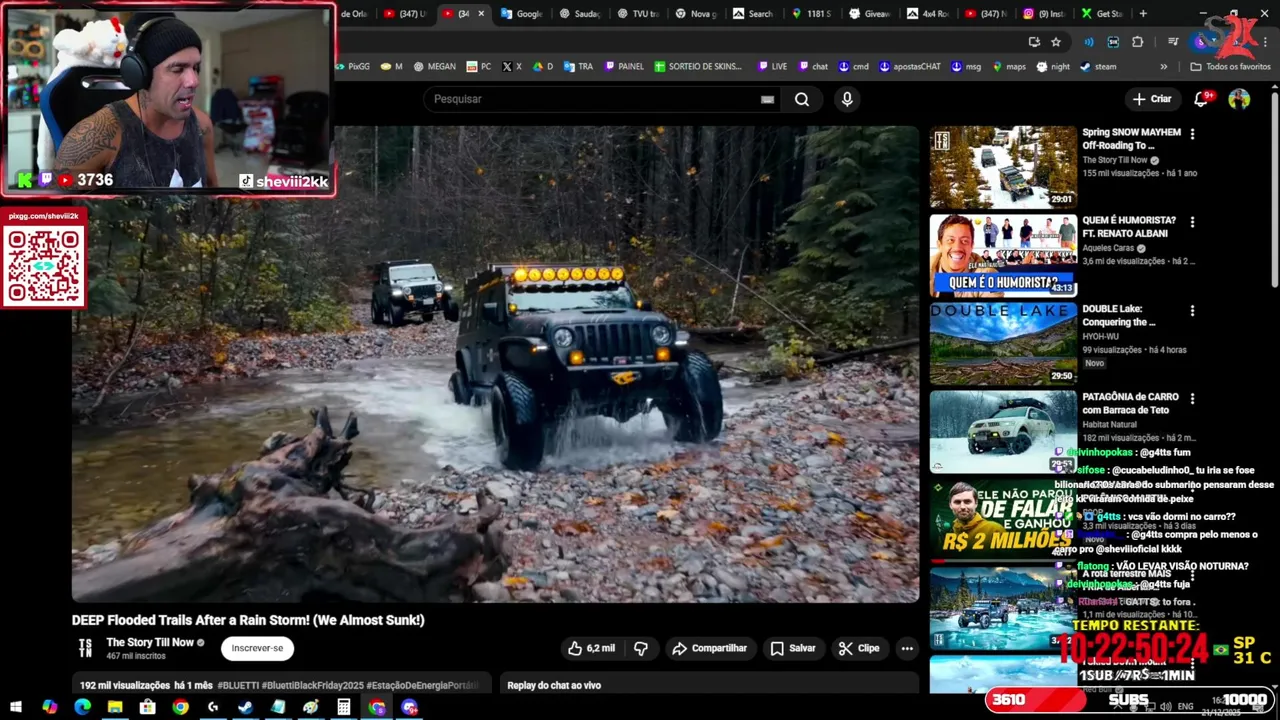Open the install-app icon in address bar
1280x720 pixels.
tap(1034, 42)
